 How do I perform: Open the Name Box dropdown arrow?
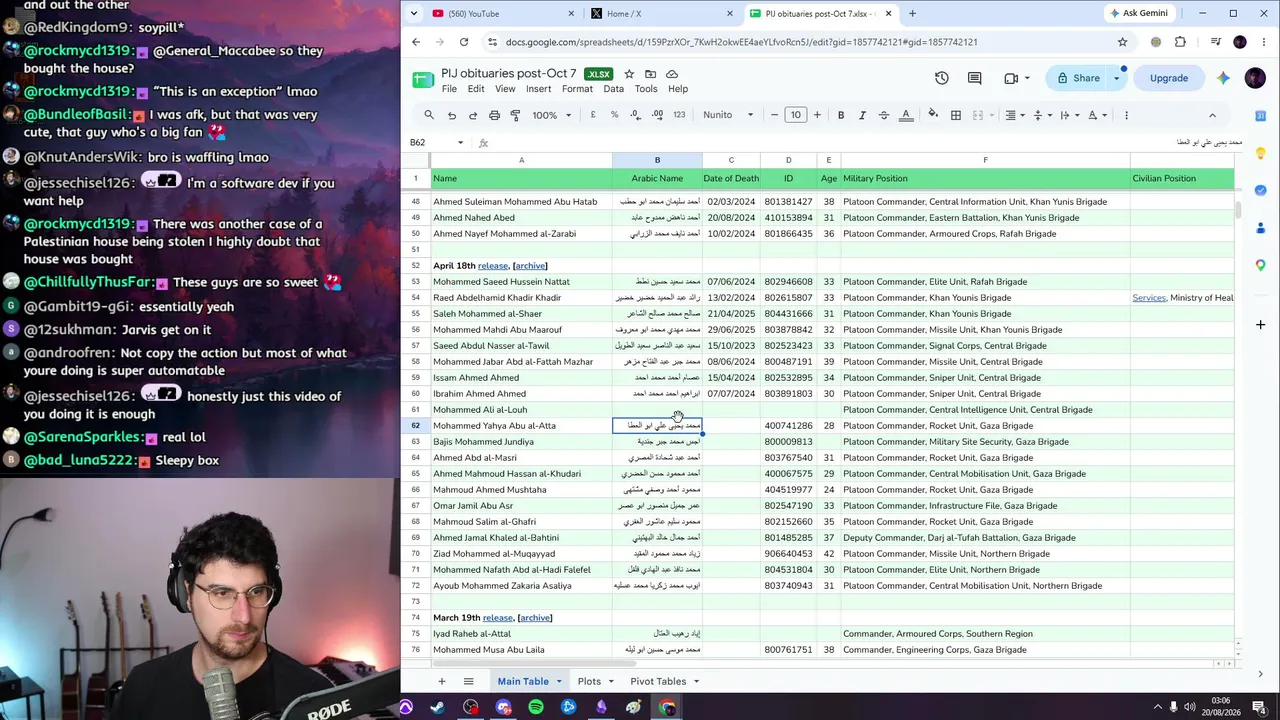(x=460, y=143)
